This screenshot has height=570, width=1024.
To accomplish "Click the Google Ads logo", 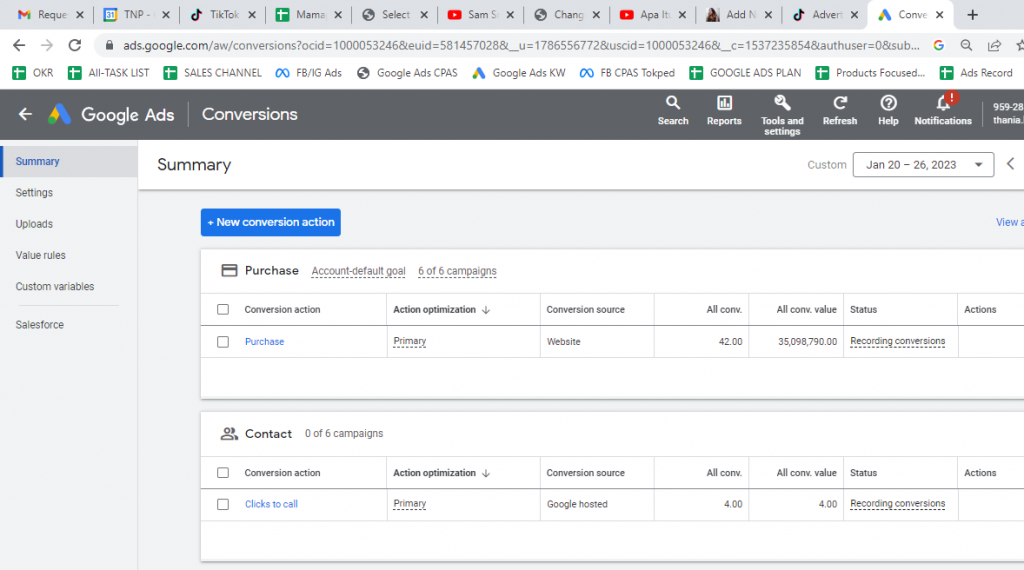I will 59,114.
